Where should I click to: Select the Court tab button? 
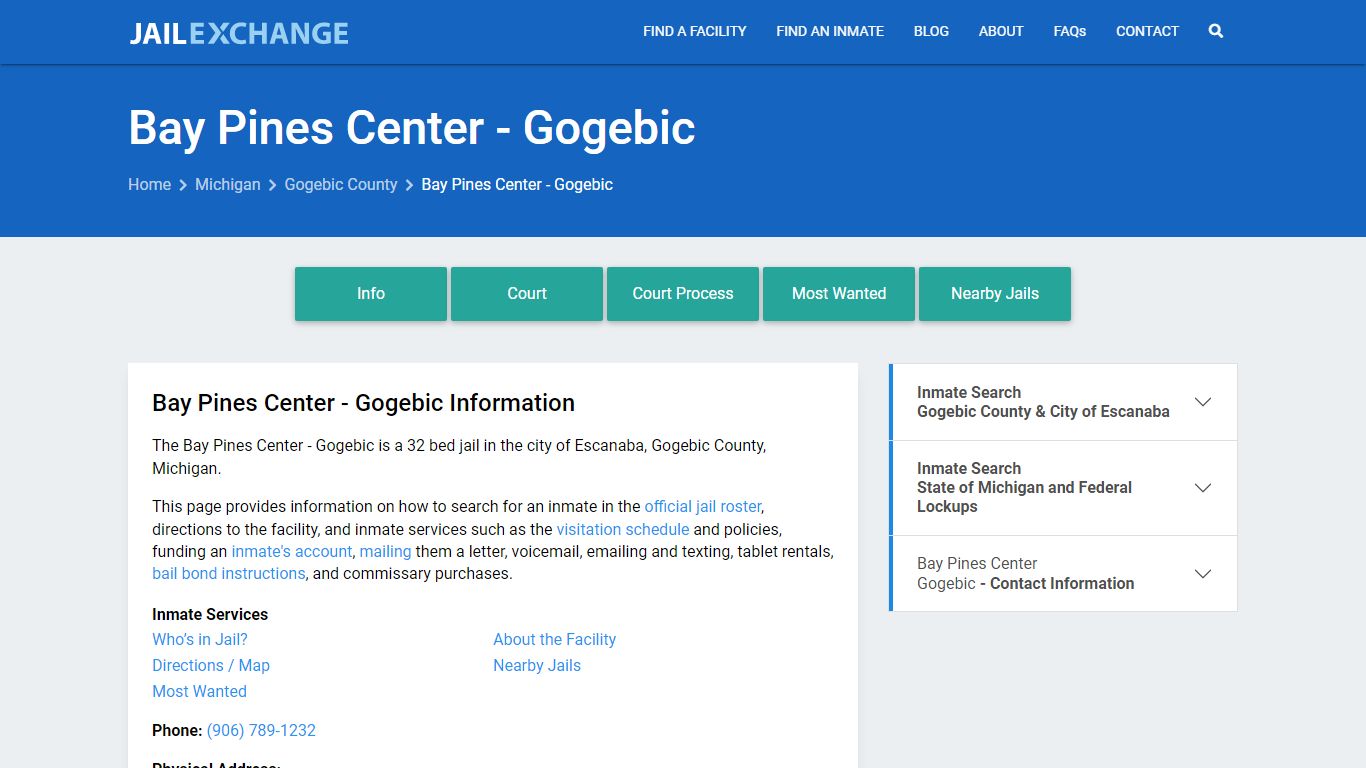tap(527, 294)
